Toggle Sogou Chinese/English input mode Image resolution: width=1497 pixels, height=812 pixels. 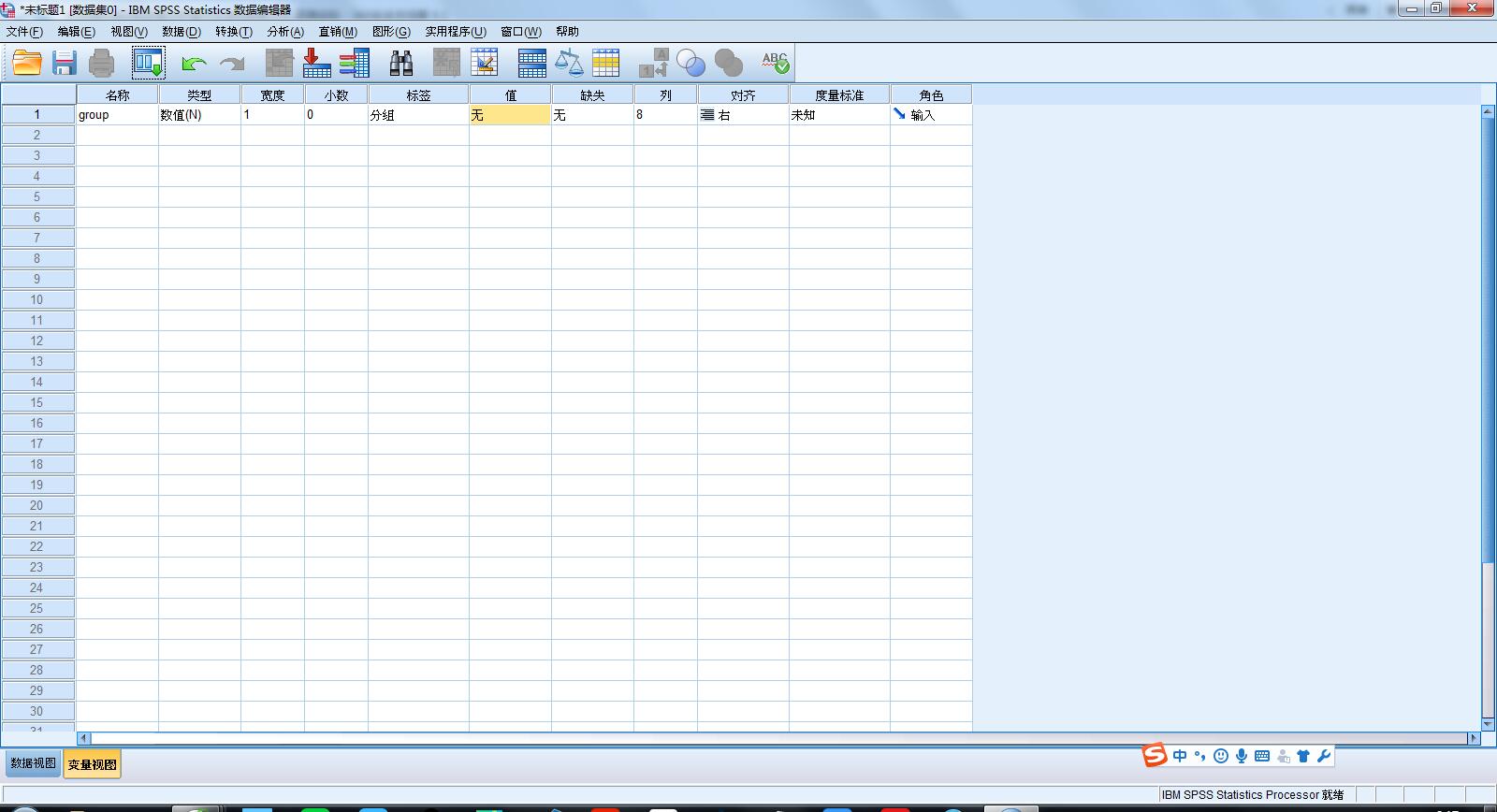click(x=1180, y=756)
